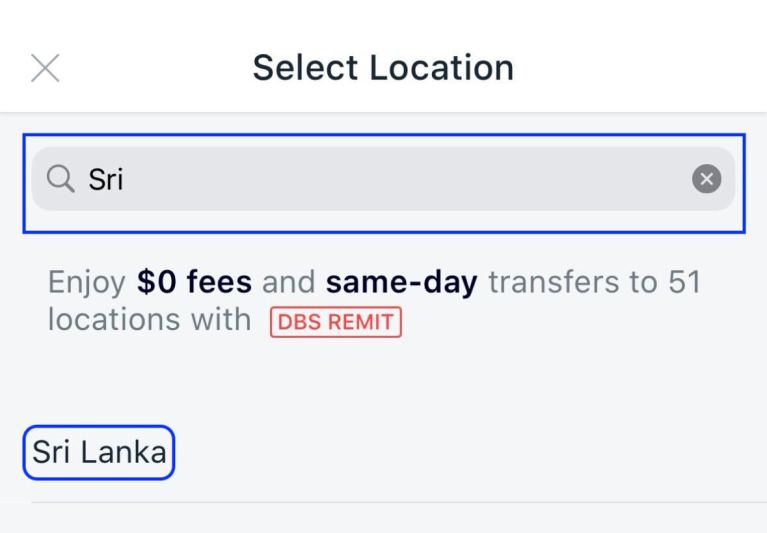Tap the blank row area beside Sri Lanka
This screenshot has width=767, height=533.
[465, 452]
